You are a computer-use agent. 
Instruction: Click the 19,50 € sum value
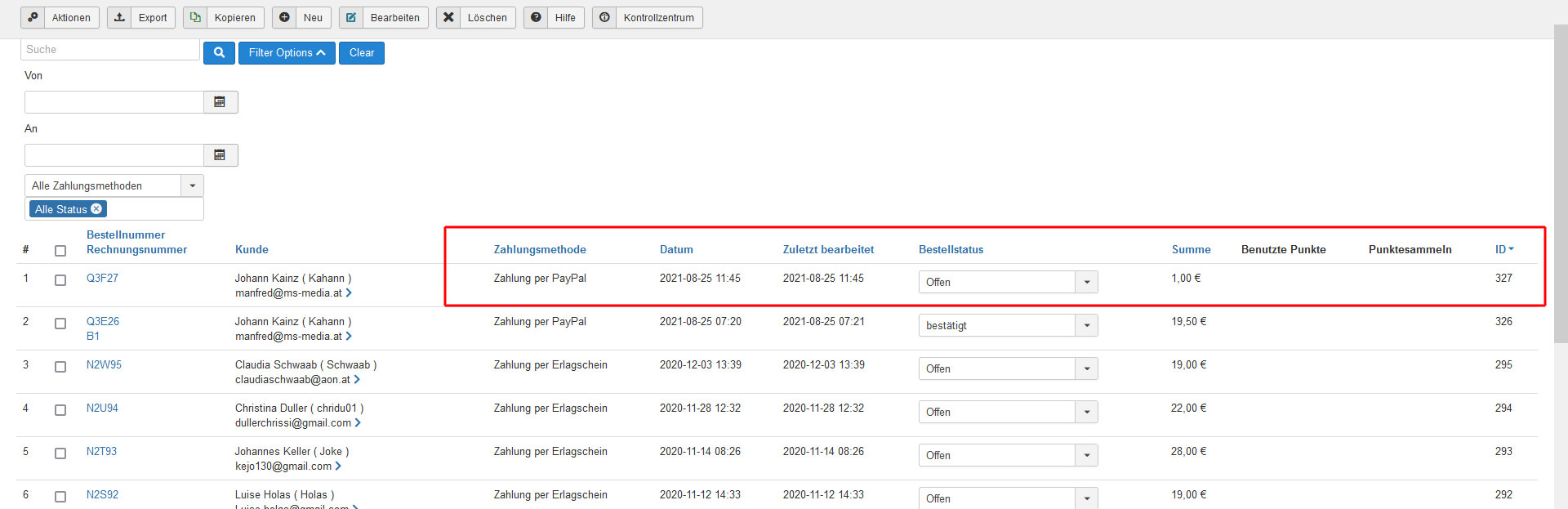[1188, 321]
